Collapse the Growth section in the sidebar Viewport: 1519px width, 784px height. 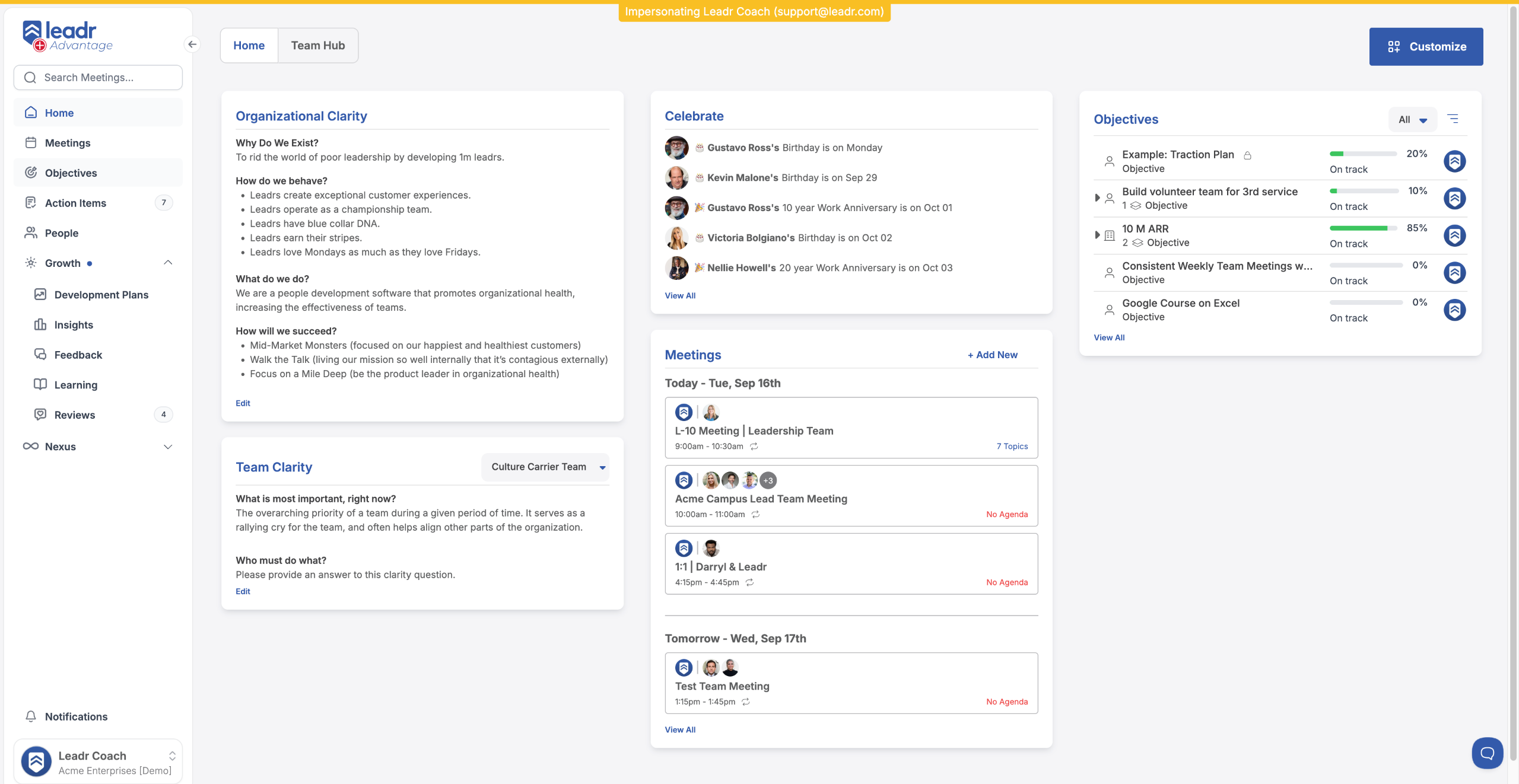(168, 263)
